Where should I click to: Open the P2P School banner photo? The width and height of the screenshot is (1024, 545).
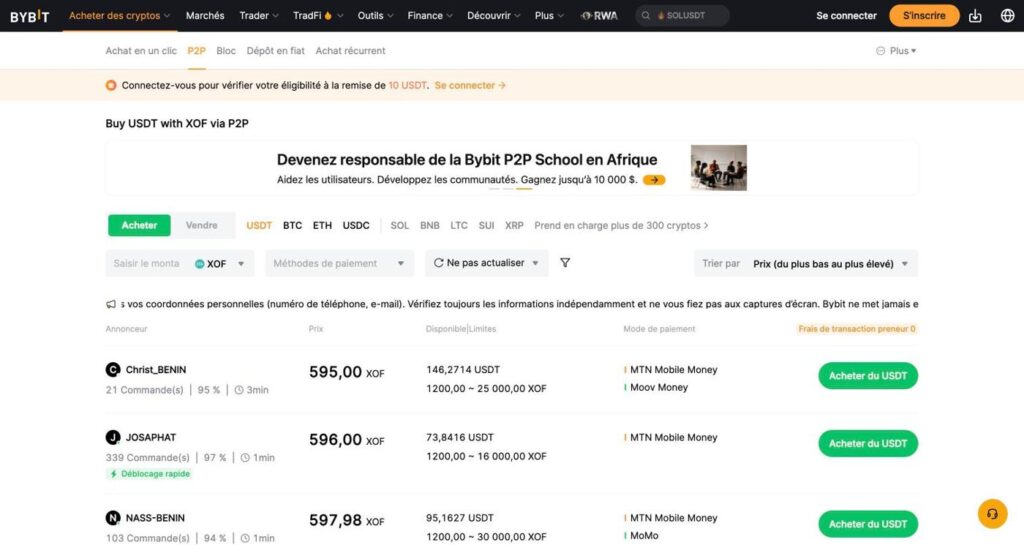click(718, 168)
